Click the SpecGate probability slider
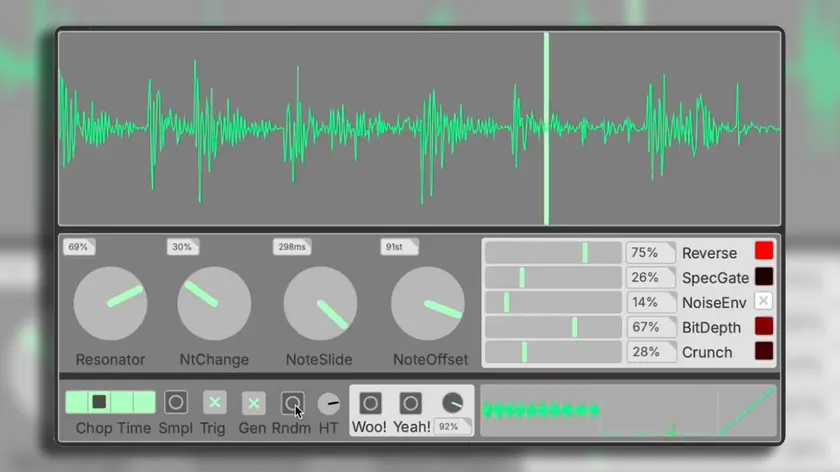 [x=553, y=278]
